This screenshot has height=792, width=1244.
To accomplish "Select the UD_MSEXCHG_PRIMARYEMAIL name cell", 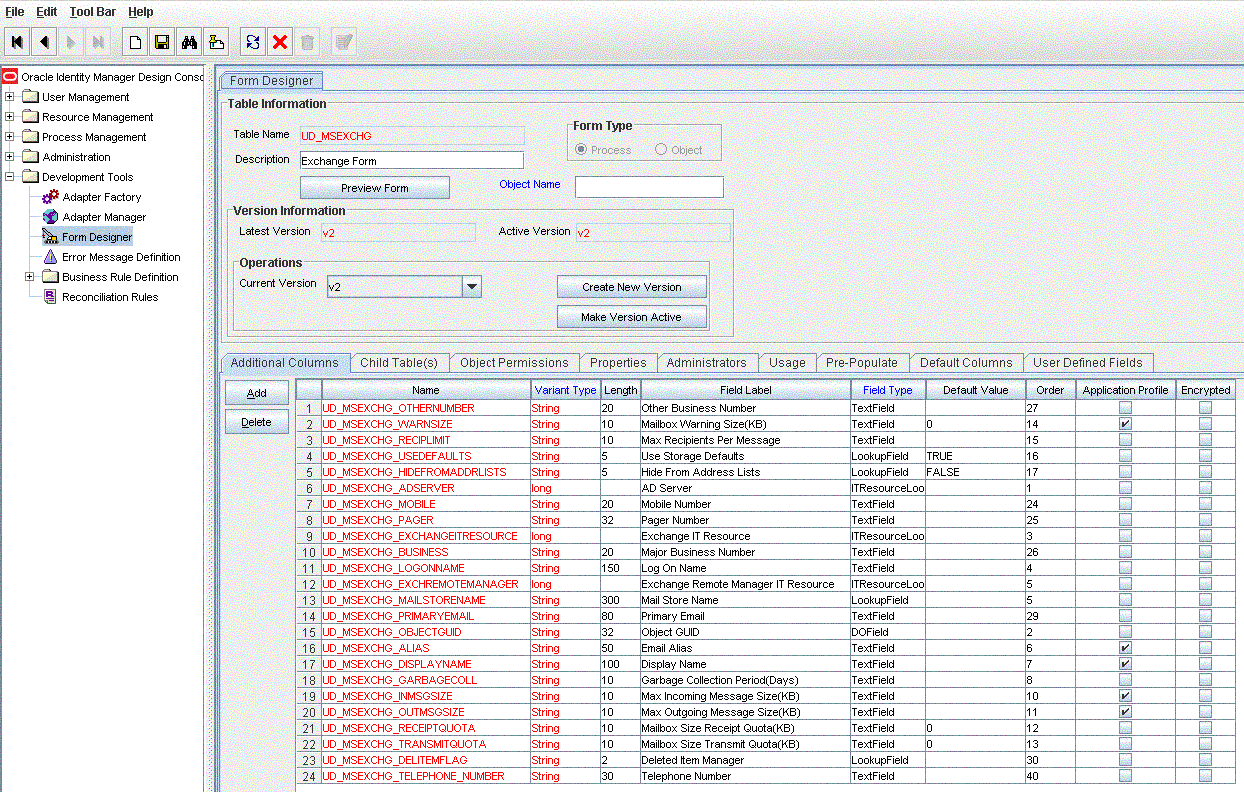I will point(426,616).
